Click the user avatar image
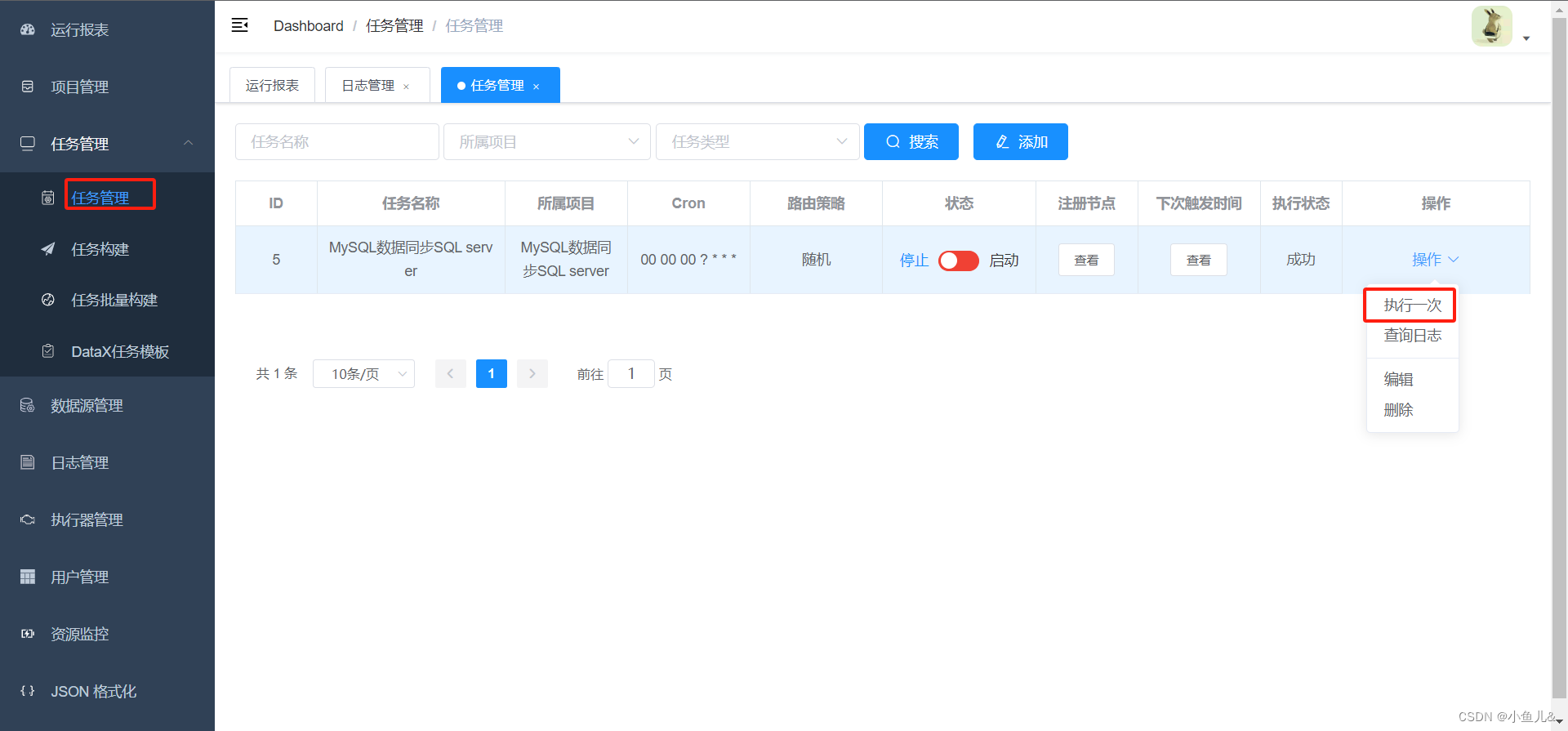Image resolution: width=1568 pixels, height=731 pixels. click(1492, 26)
